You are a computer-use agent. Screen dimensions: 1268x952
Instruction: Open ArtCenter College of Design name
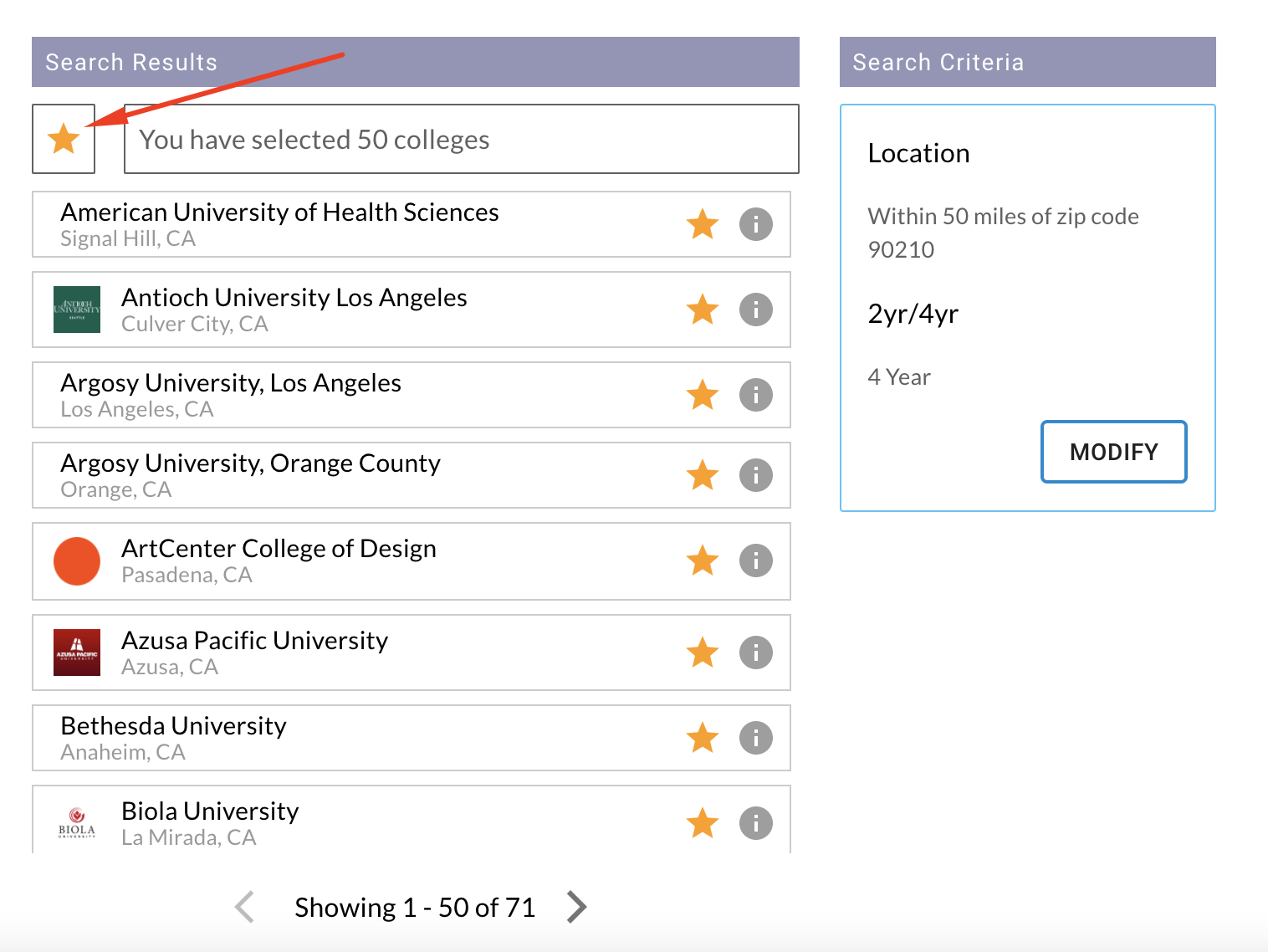pos(279,549)
